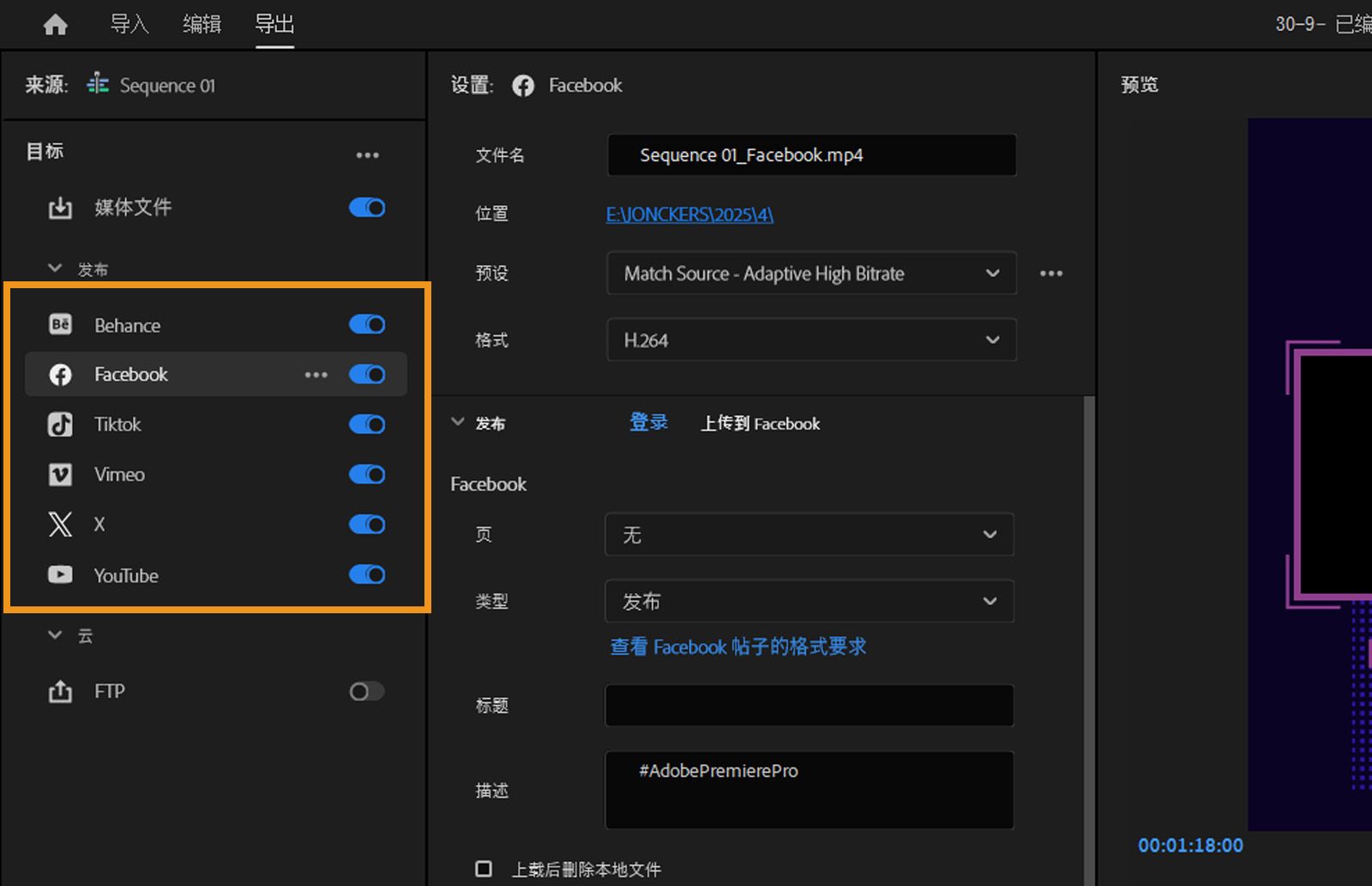Image resolution: width=1372 pixels, height=886 pixels.
Task: Open the 页 dropdown showing 无
Action: (x=809, y=534)
